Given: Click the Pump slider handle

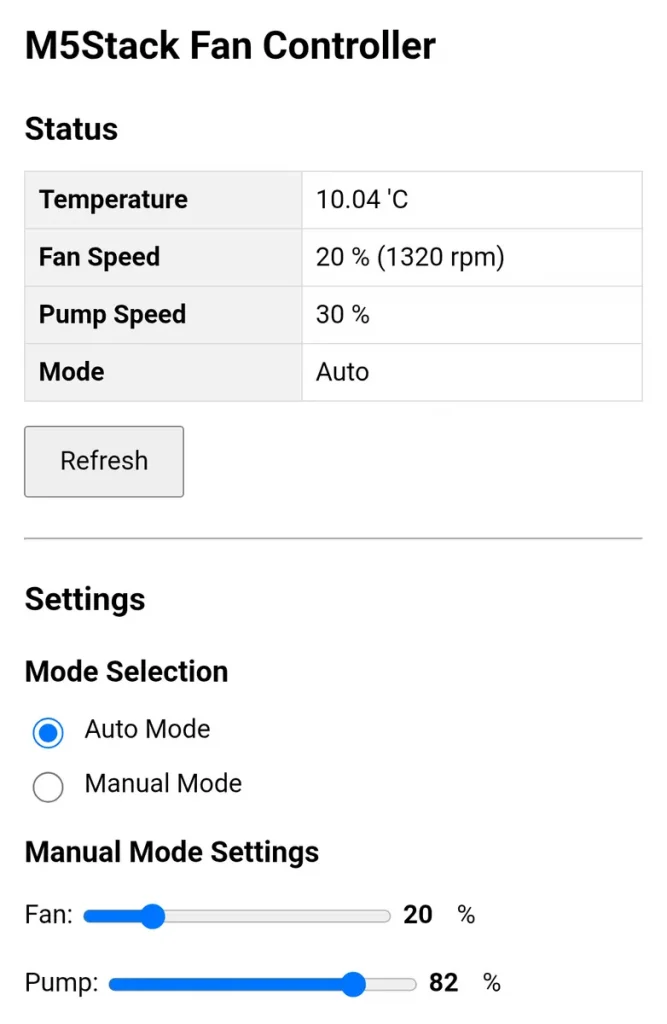Looking at the screenshot, I should (x=353, y=985).
